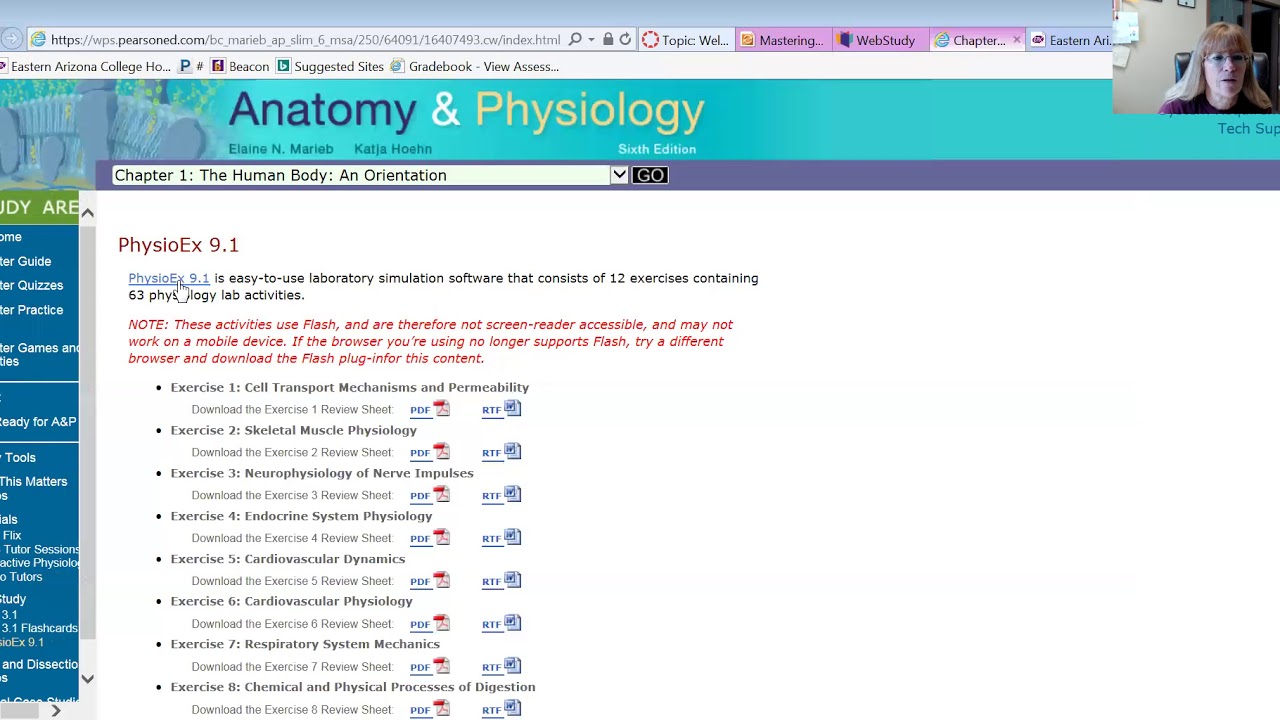Open Chapter Quizzes sidebar item
Screen dimensions: 1280x720
coord(31,285)
